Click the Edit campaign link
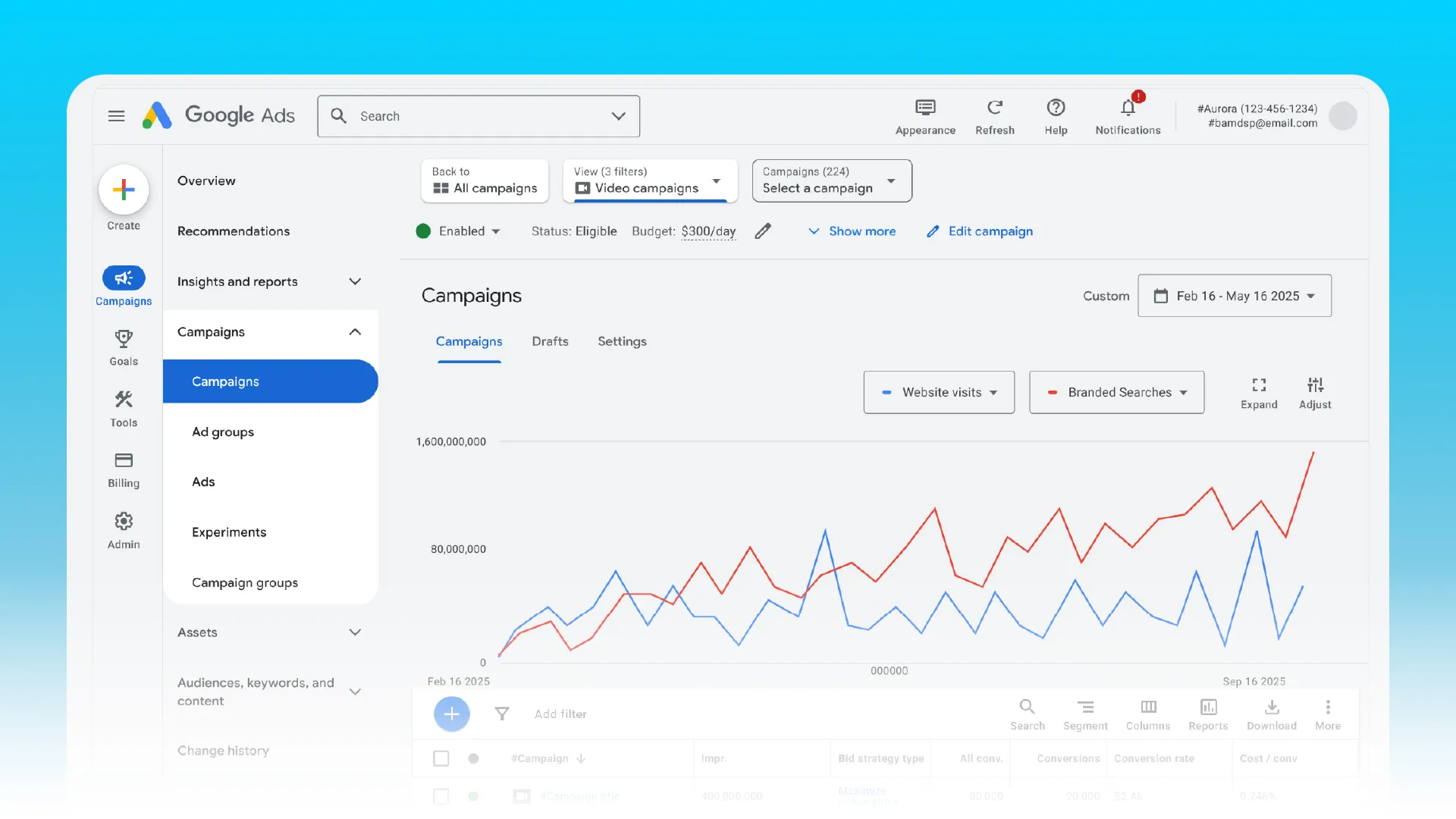 click(980, 231)
